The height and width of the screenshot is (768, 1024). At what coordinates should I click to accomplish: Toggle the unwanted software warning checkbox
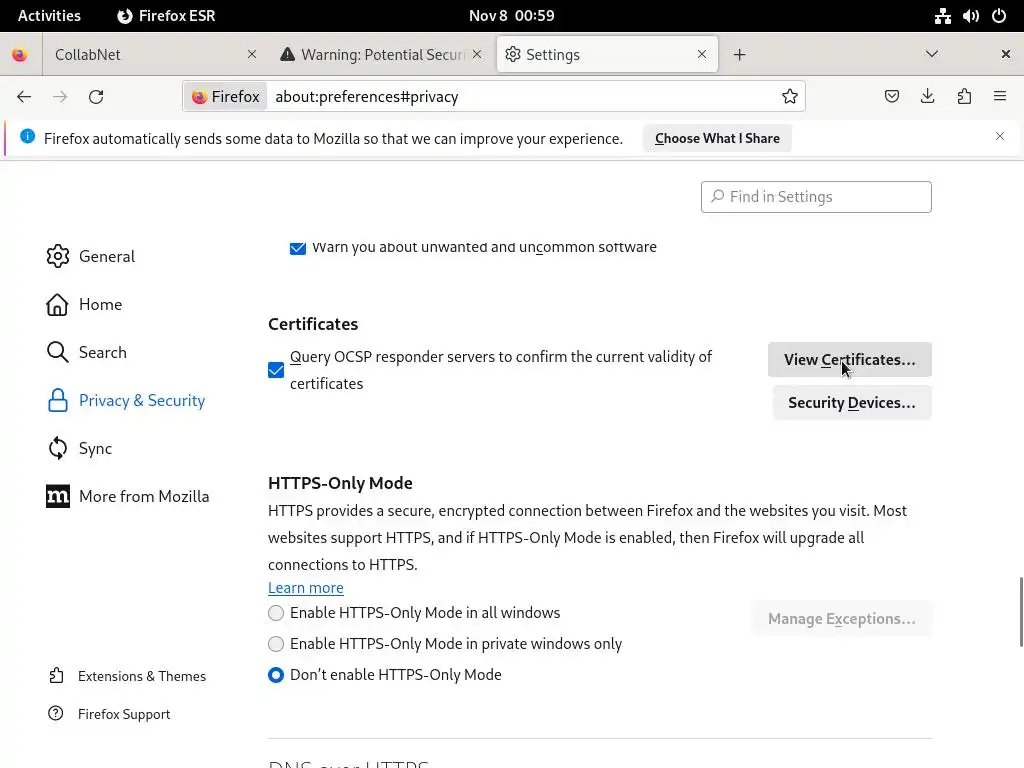coord(298,248)
